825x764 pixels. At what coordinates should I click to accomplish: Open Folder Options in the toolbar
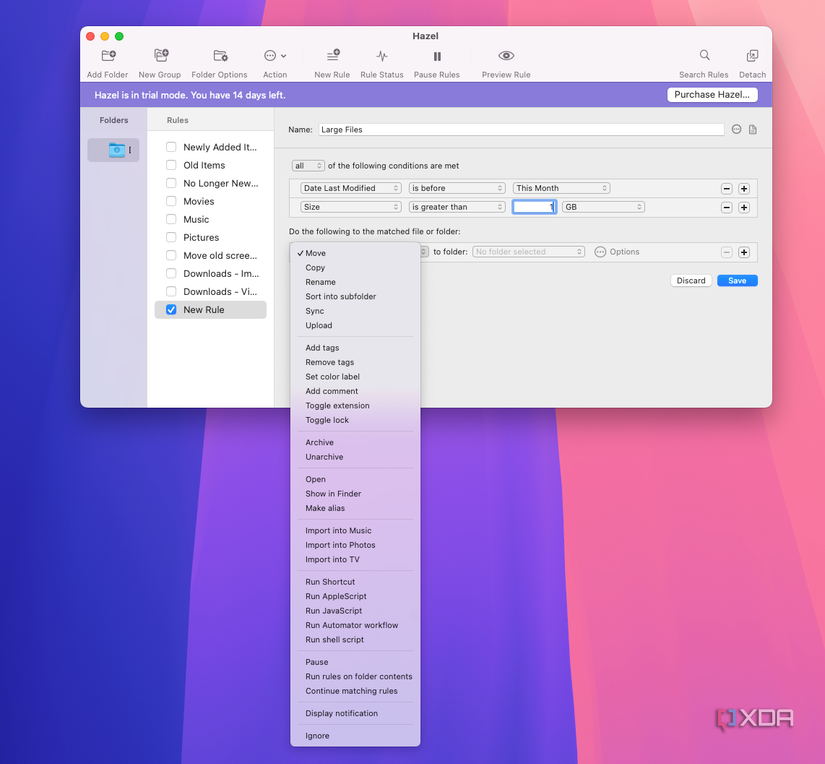pos(220,55)
